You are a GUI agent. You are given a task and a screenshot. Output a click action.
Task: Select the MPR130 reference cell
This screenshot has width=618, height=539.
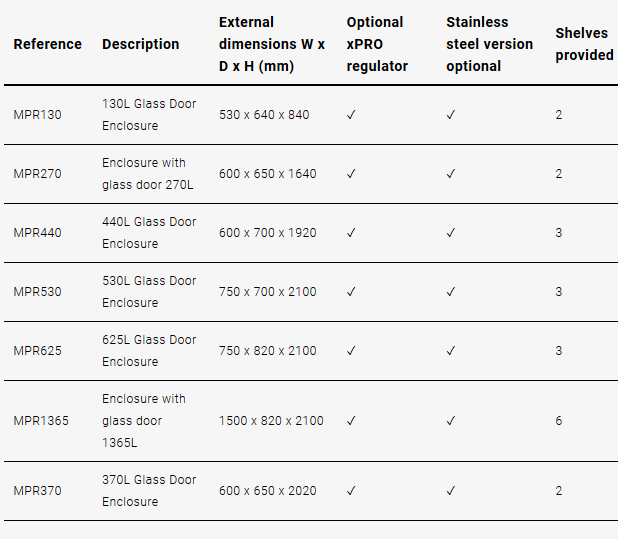point(38,115)
